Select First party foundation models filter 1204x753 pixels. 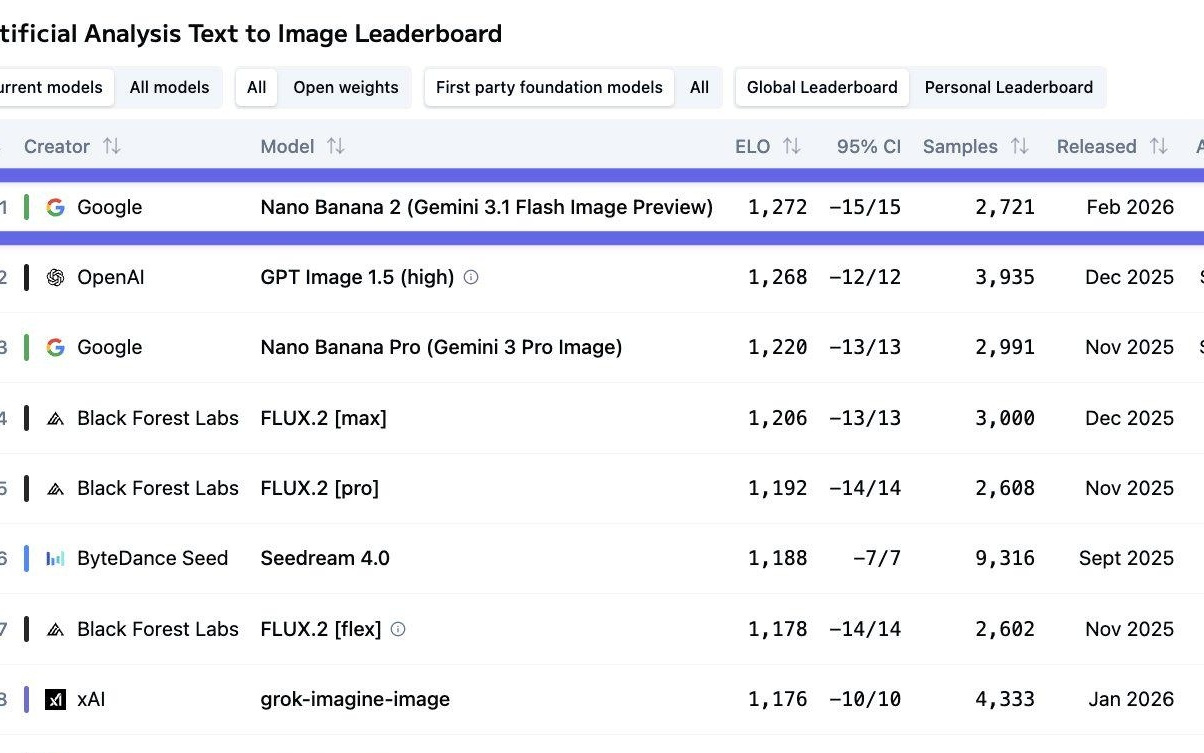click(549, 88)
